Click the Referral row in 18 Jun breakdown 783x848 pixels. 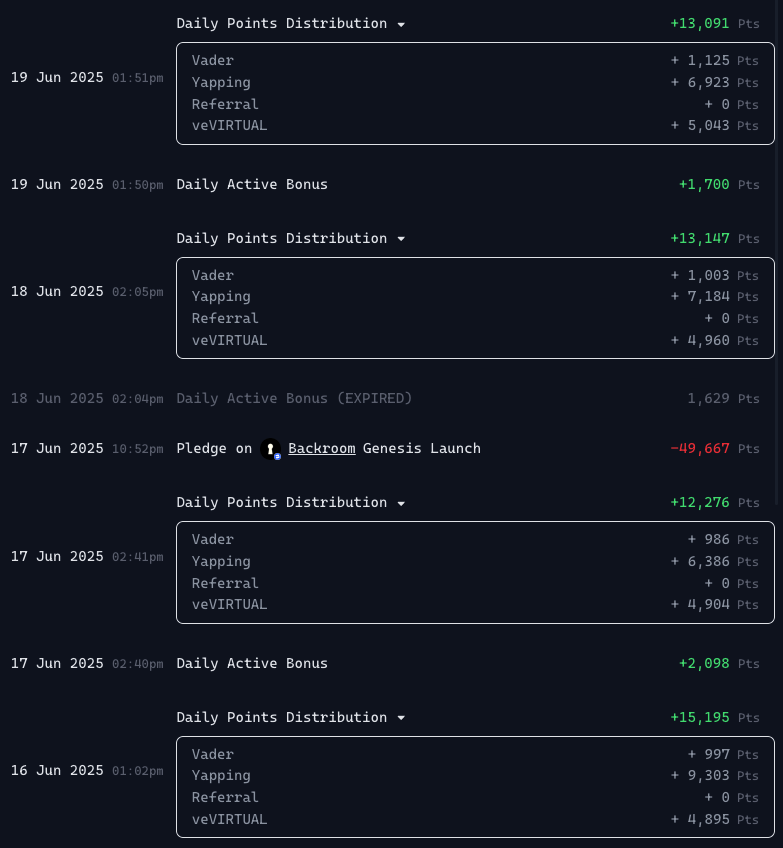[x=475, y=319]
